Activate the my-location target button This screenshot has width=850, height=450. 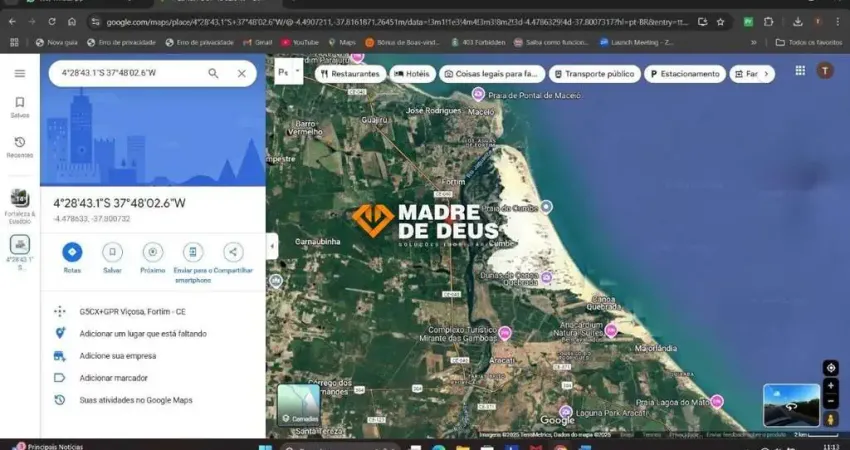click(830, 368)
